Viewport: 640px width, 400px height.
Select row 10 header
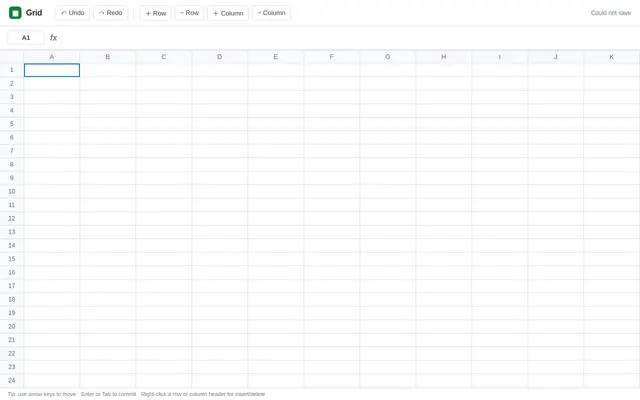click(x=12, y=191)
